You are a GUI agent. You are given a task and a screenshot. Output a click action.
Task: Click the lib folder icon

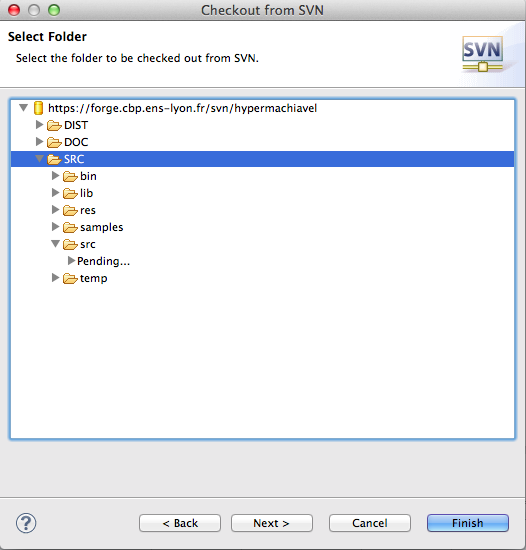70,193
